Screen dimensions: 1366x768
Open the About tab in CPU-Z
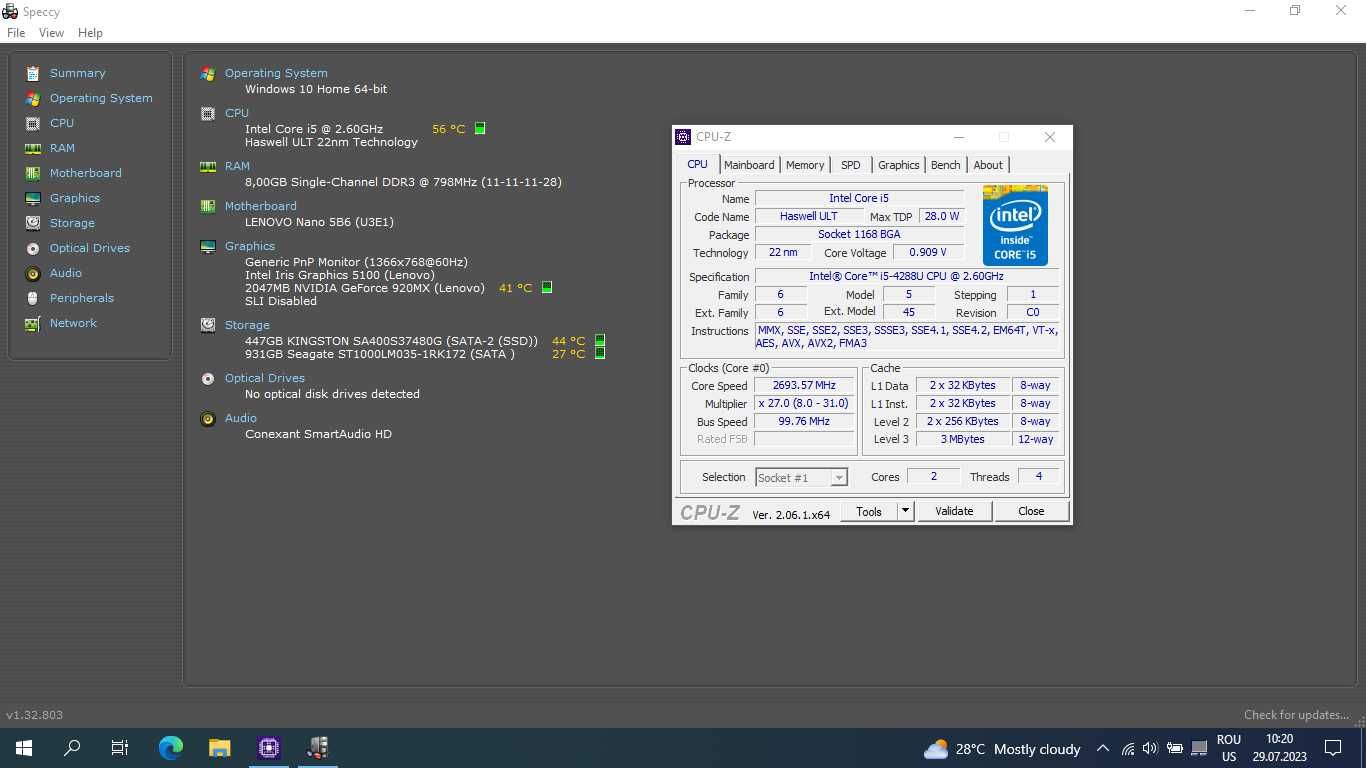point(988,165)
